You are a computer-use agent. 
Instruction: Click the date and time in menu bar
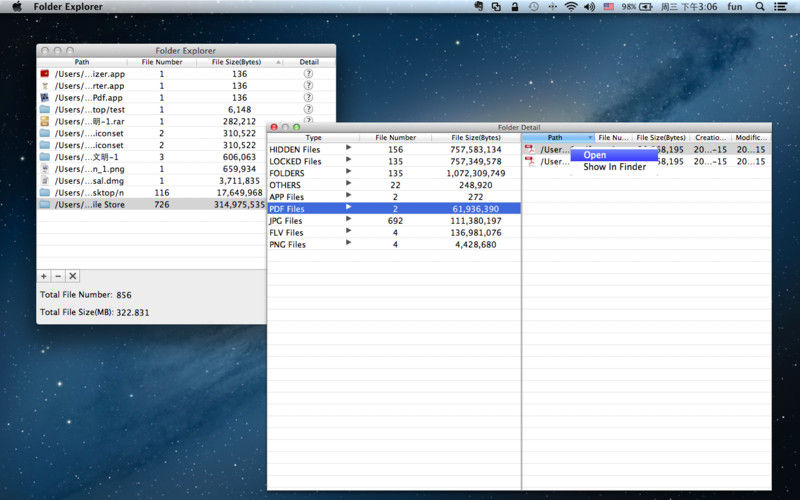click(689, 7)
